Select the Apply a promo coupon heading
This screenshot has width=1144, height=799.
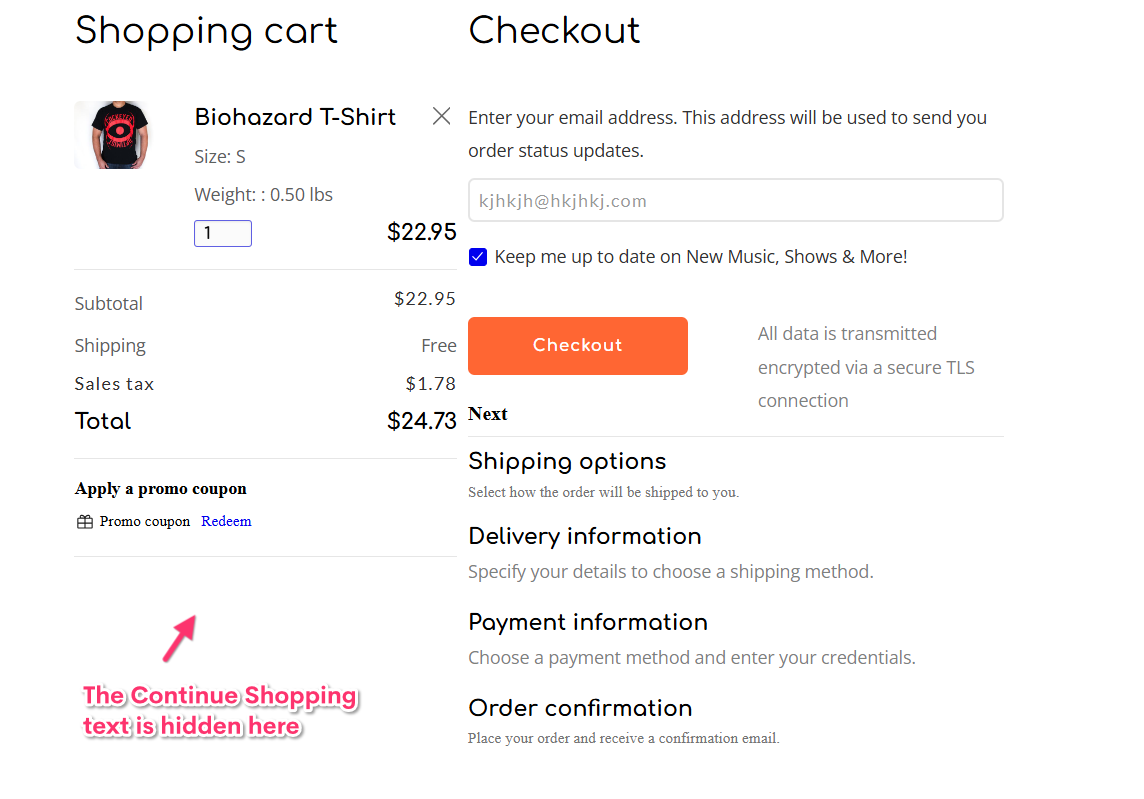[161, 489]
